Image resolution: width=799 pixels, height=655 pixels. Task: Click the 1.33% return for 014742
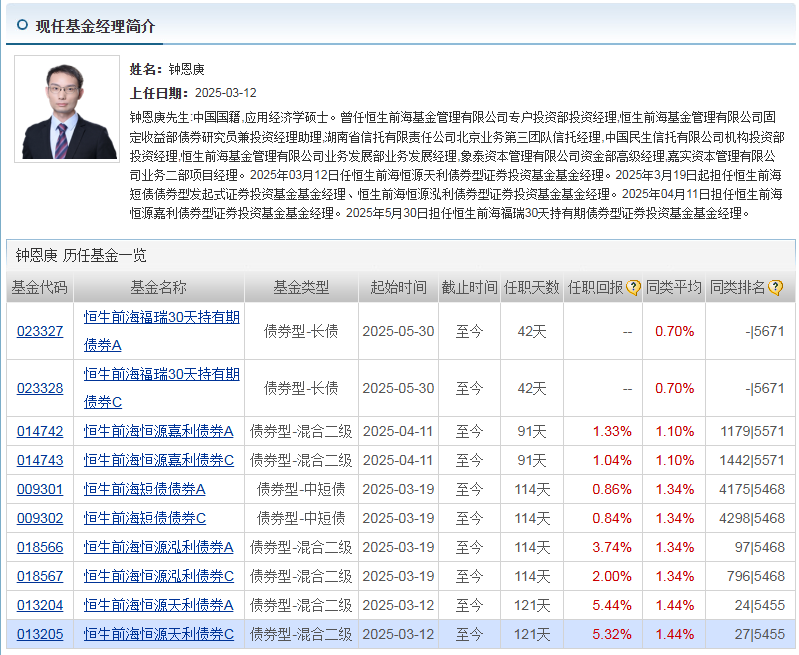[x=611, y=431]
